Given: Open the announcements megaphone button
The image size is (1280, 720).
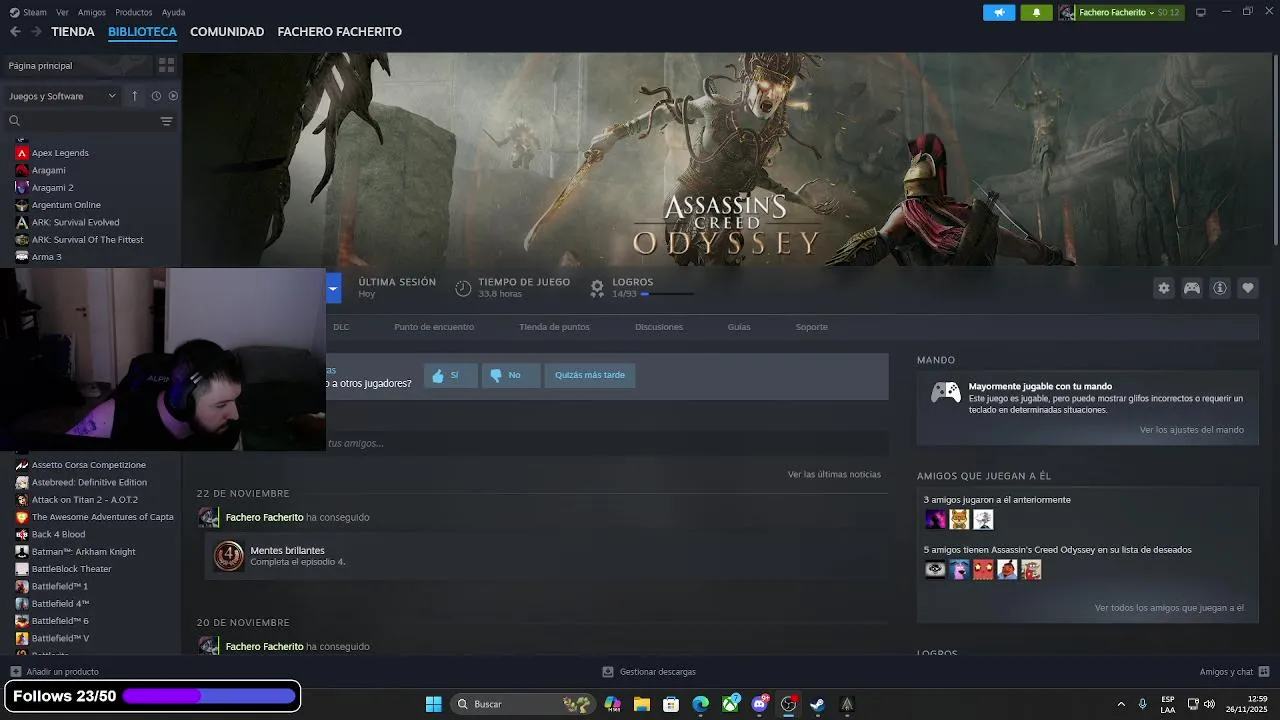Looking at the screenshot, I should [x=998, y=12].
